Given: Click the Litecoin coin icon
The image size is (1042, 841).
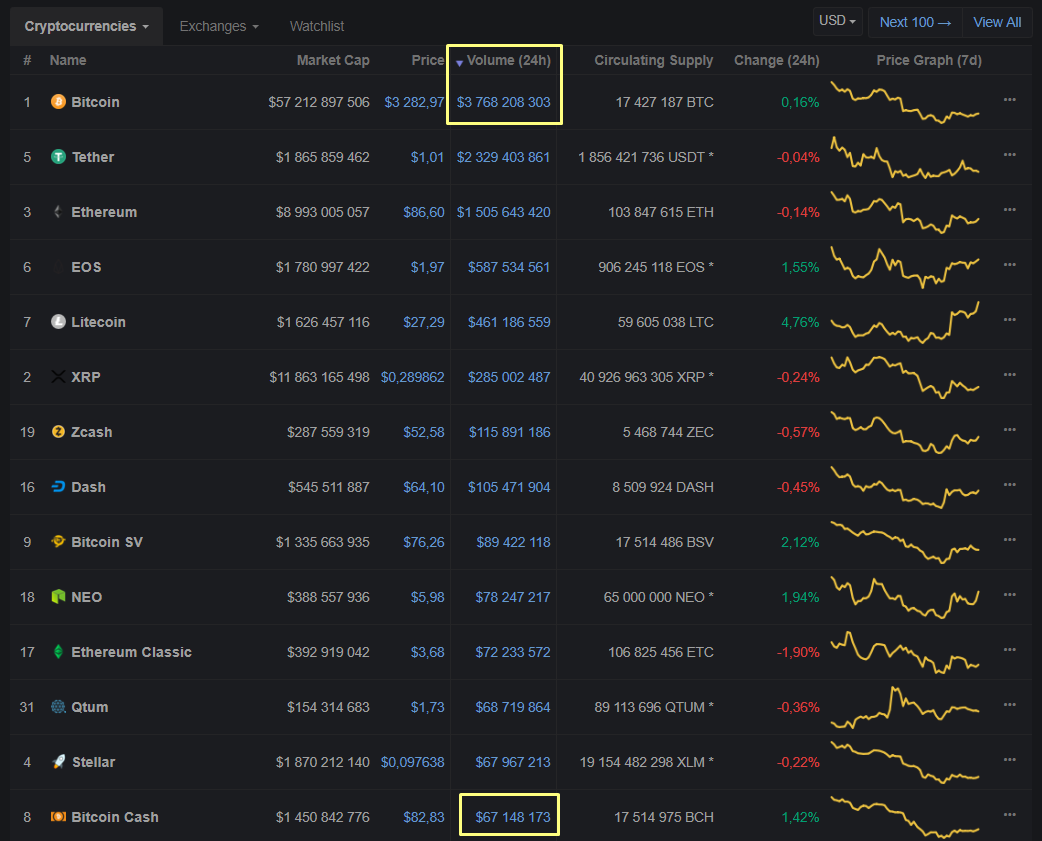Looking at the screenshot, I should [58, 322].
